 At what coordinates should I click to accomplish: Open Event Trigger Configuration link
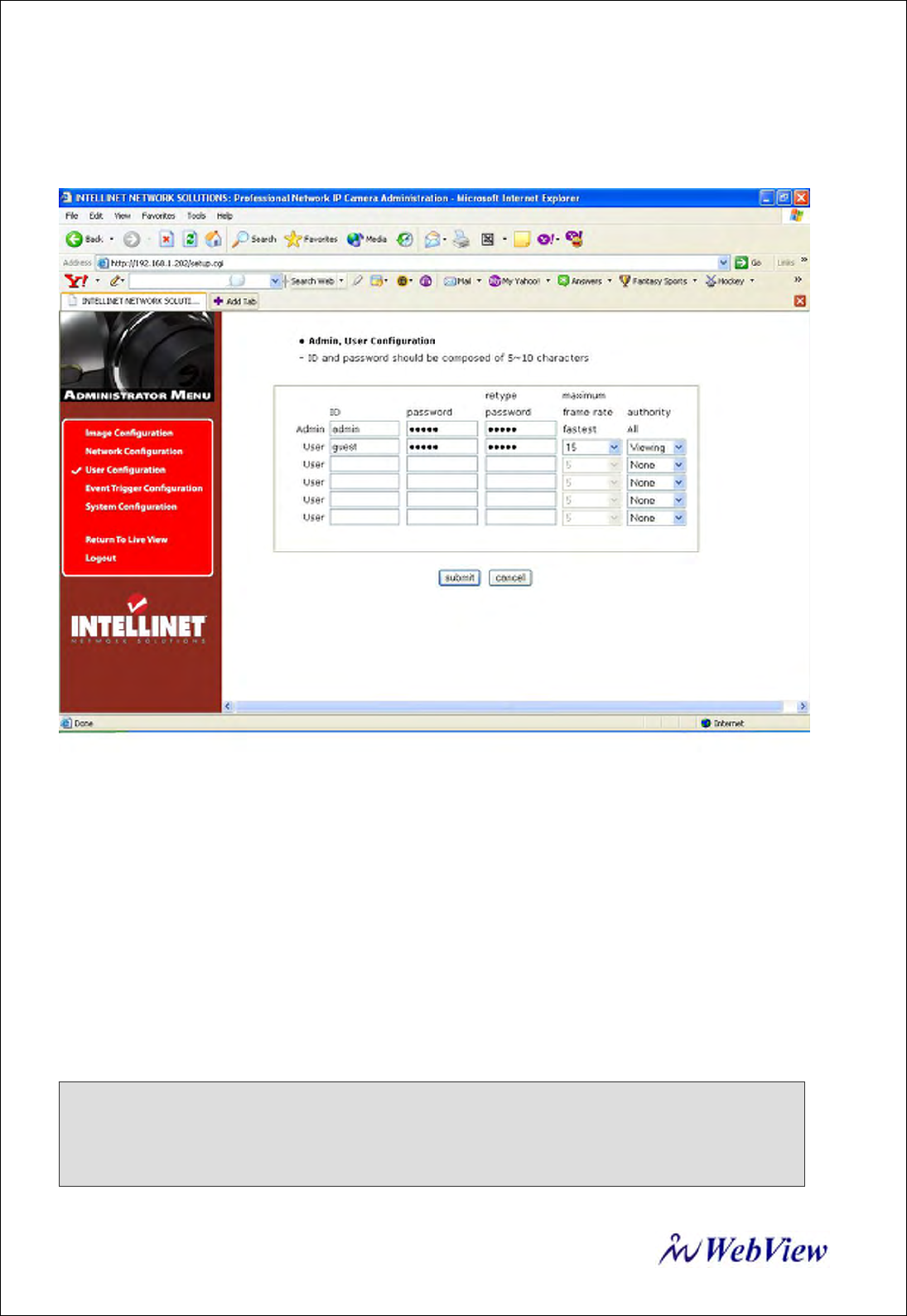(144, 488)
